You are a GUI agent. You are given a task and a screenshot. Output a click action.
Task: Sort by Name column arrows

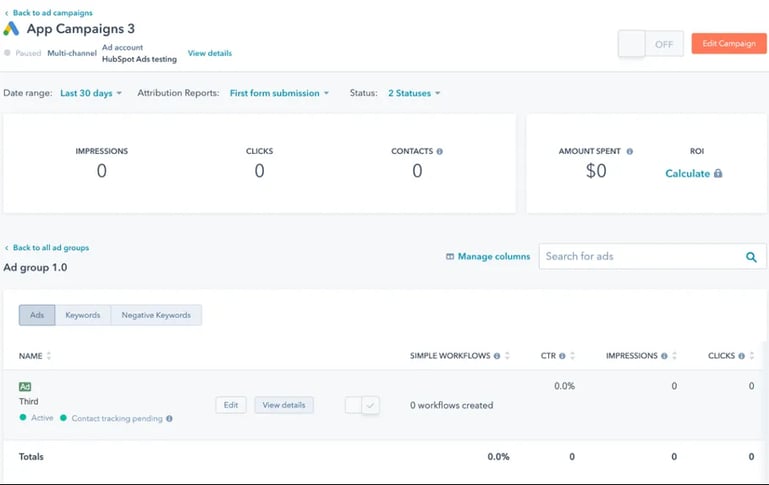(49, 356)
